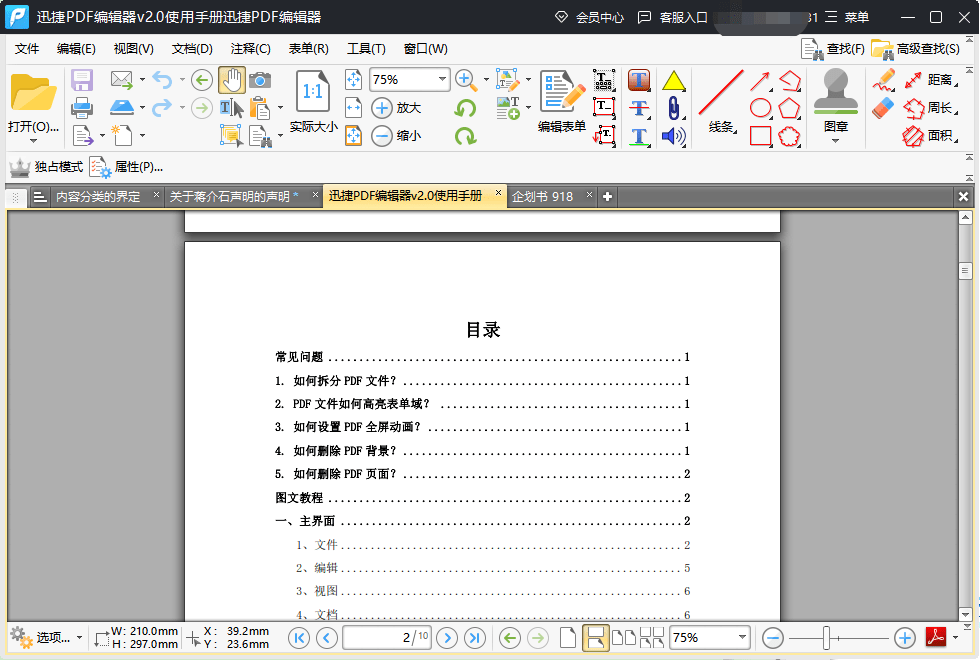The image size is (980, 660).
Task: Enable the hand pan tool
Action: [x=232, y=82]
